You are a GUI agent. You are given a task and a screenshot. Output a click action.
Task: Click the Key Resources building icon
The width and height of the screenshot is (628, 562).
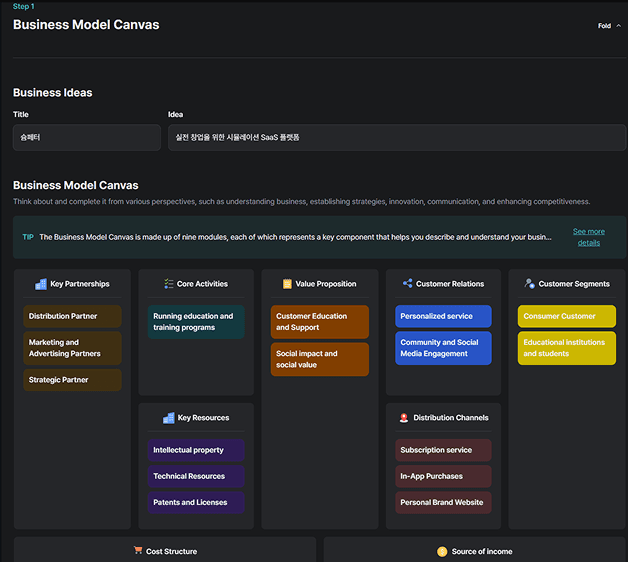tap(169, 418)
